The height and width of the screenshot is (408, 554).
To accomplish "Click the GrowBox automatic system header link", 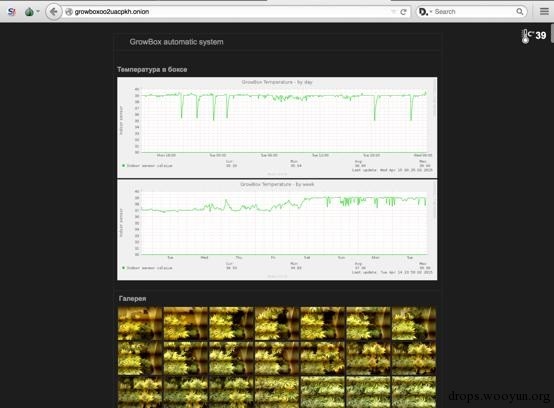I will tap(176, 42).
